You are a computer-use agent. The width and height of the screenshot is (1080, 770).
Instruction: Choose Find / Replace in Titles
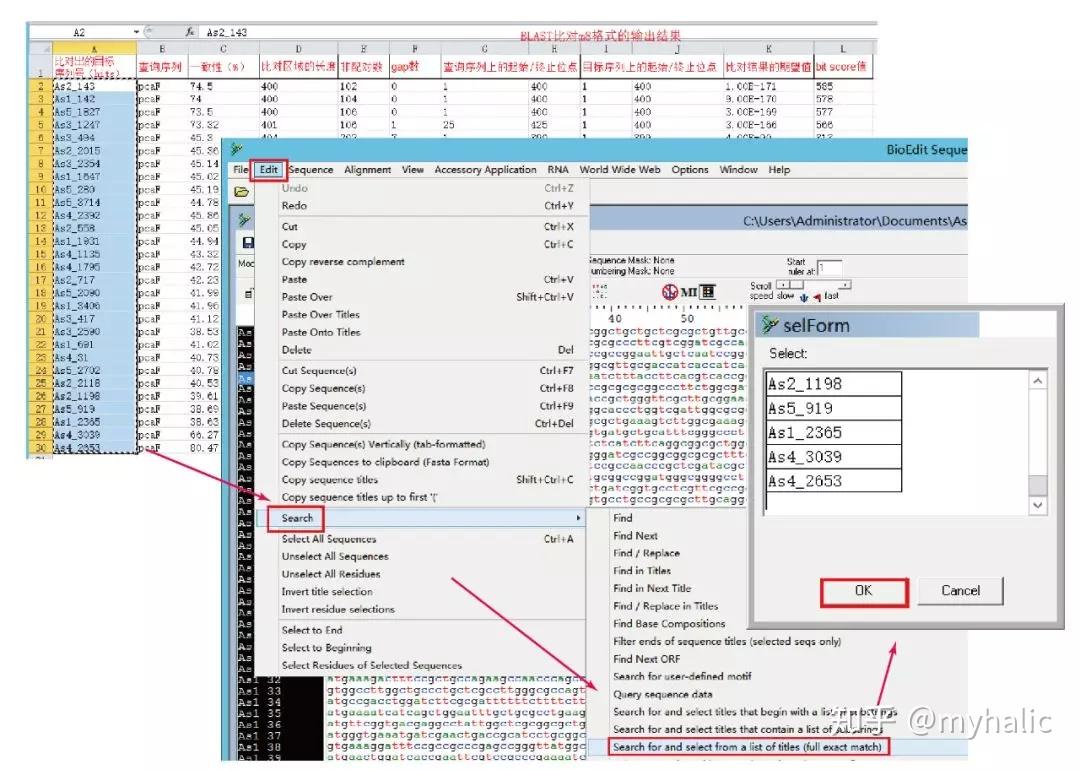click(x=665, y=606)
